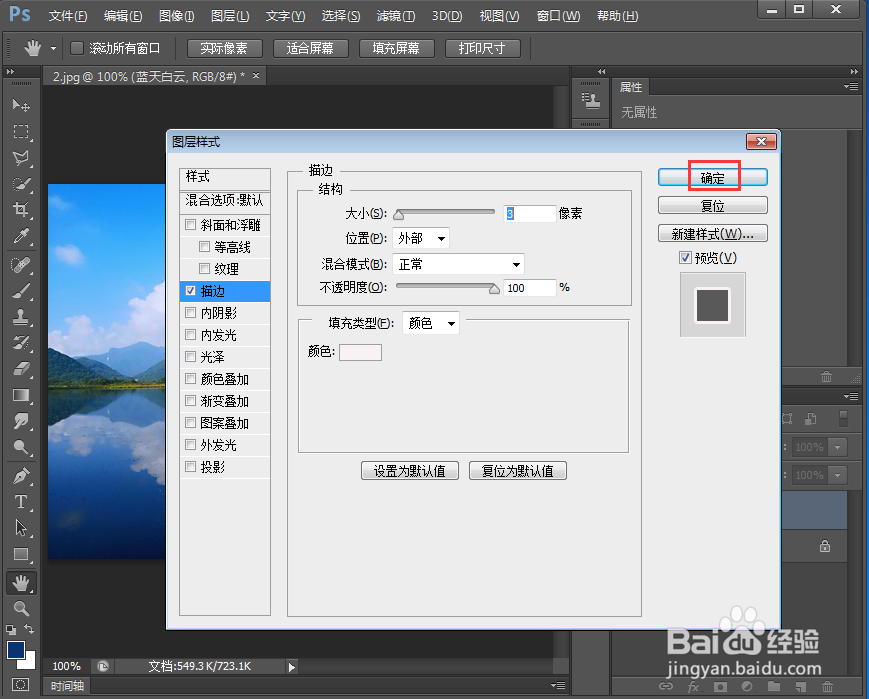The width and height of the screenshot is (869, 699).
Task: Select the Brush tool
Action: (x=21, y=291)
